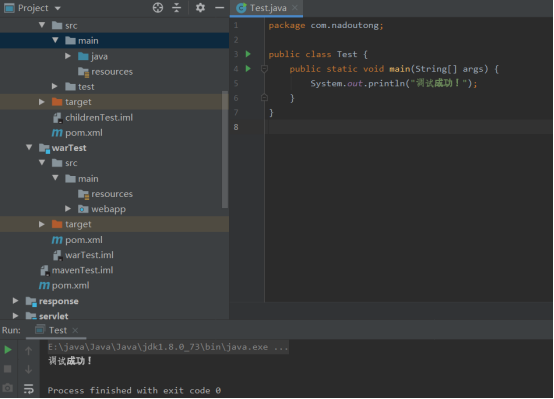
Task: Select resources folder under warTest main
Action: coord(105,194)
